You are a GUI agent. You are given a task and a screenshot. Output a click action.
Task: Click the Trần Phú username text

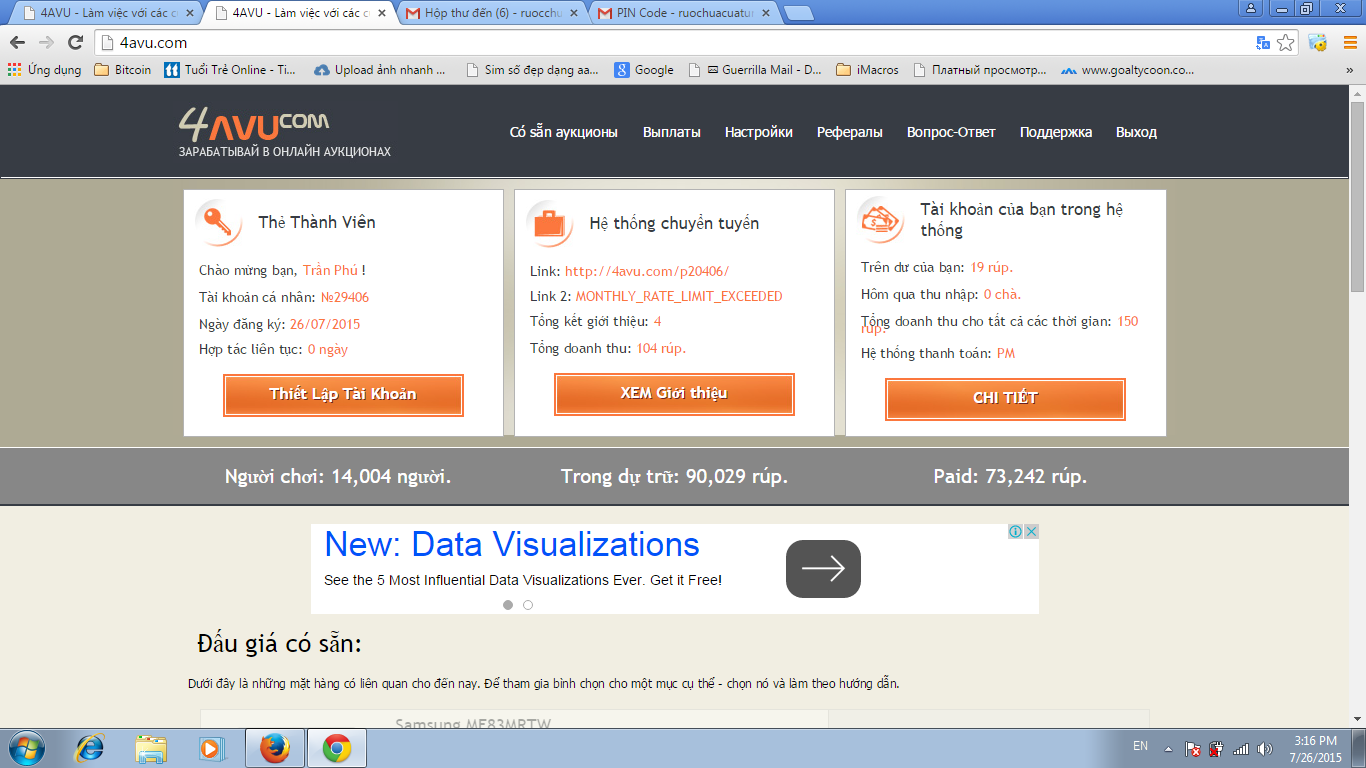(330, 270)
